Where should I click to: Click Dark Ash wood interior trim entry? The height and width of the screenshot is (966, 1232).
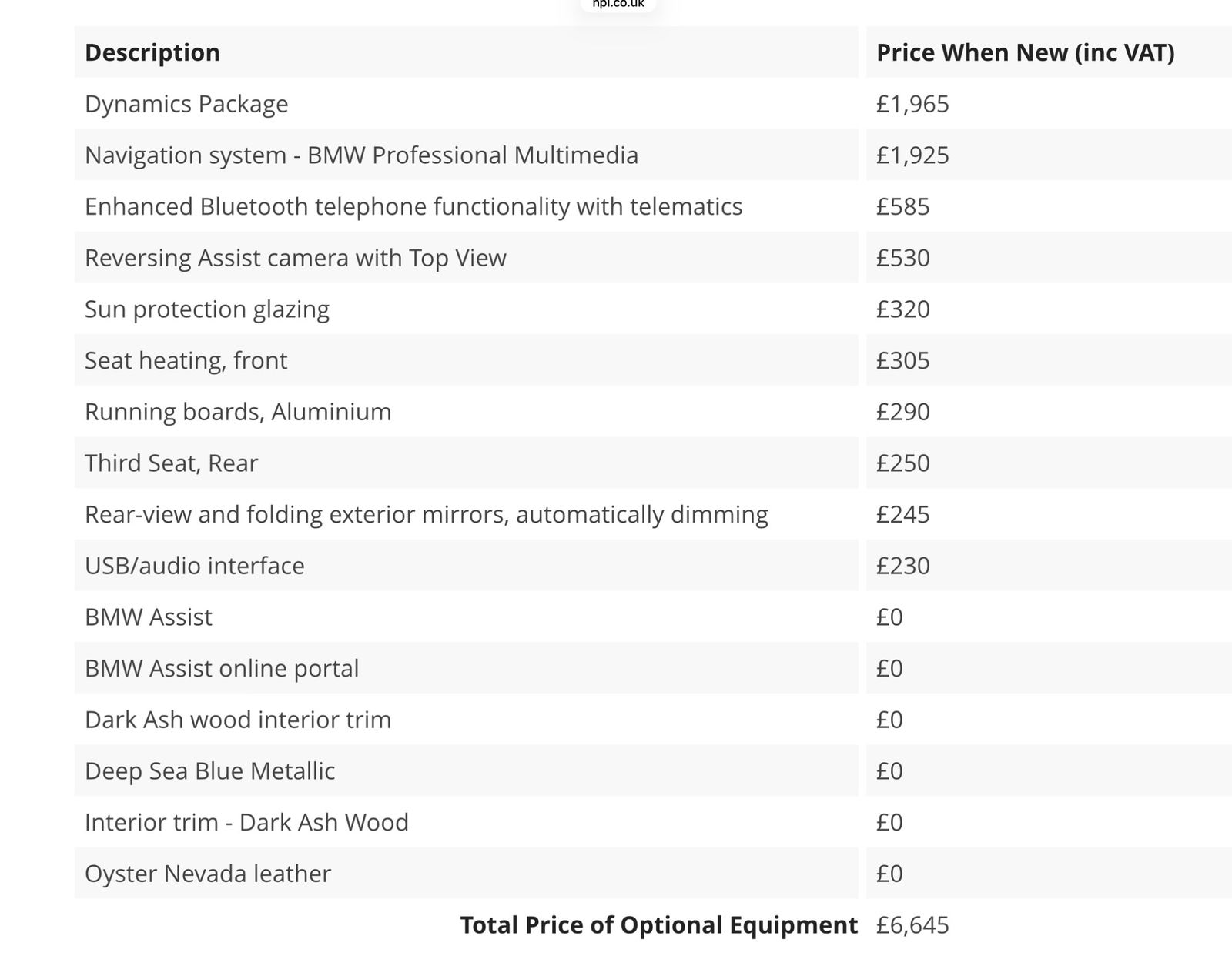tap(238, 720)
